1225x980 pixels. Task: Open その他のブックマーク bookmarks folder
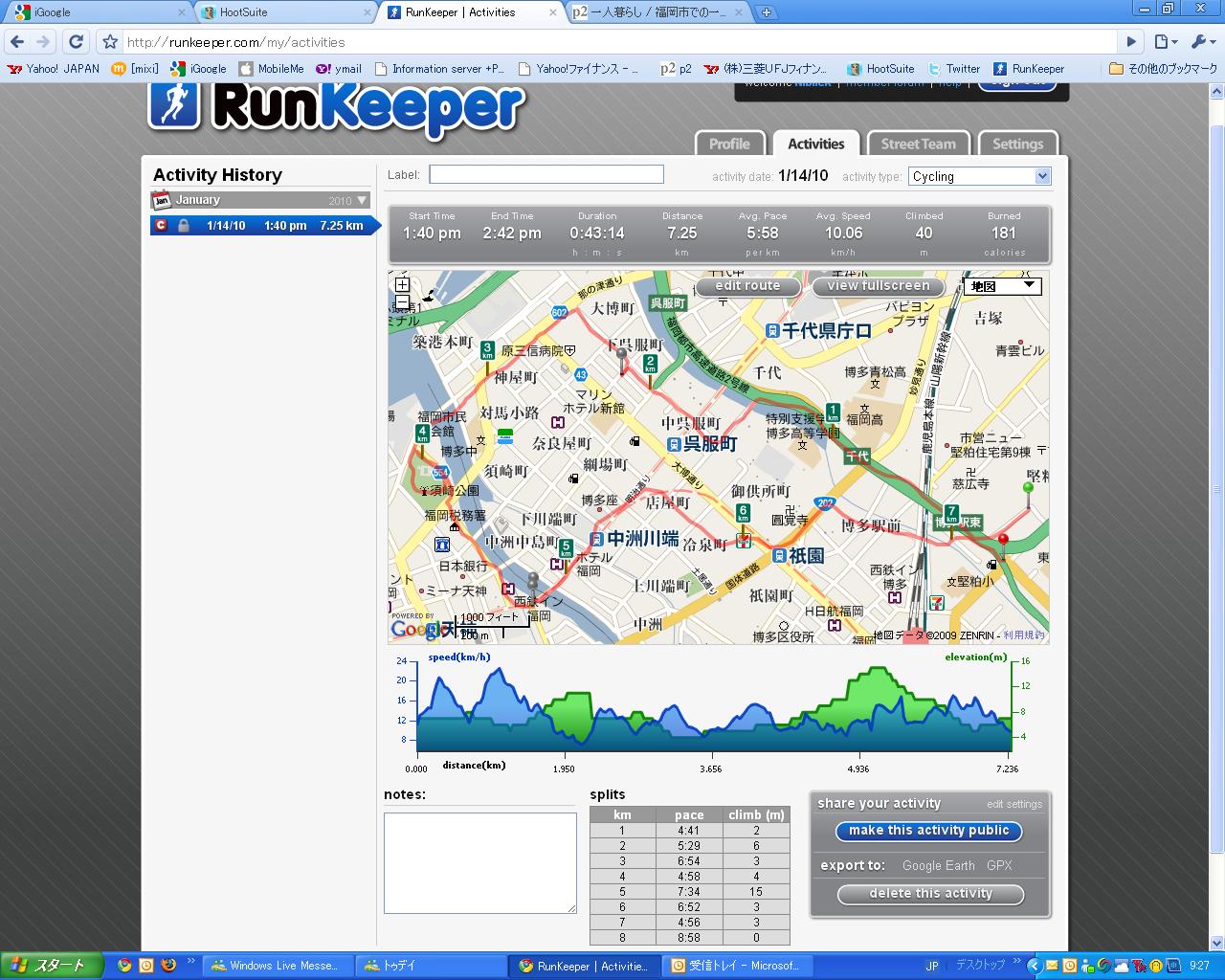pos(1163,69)
